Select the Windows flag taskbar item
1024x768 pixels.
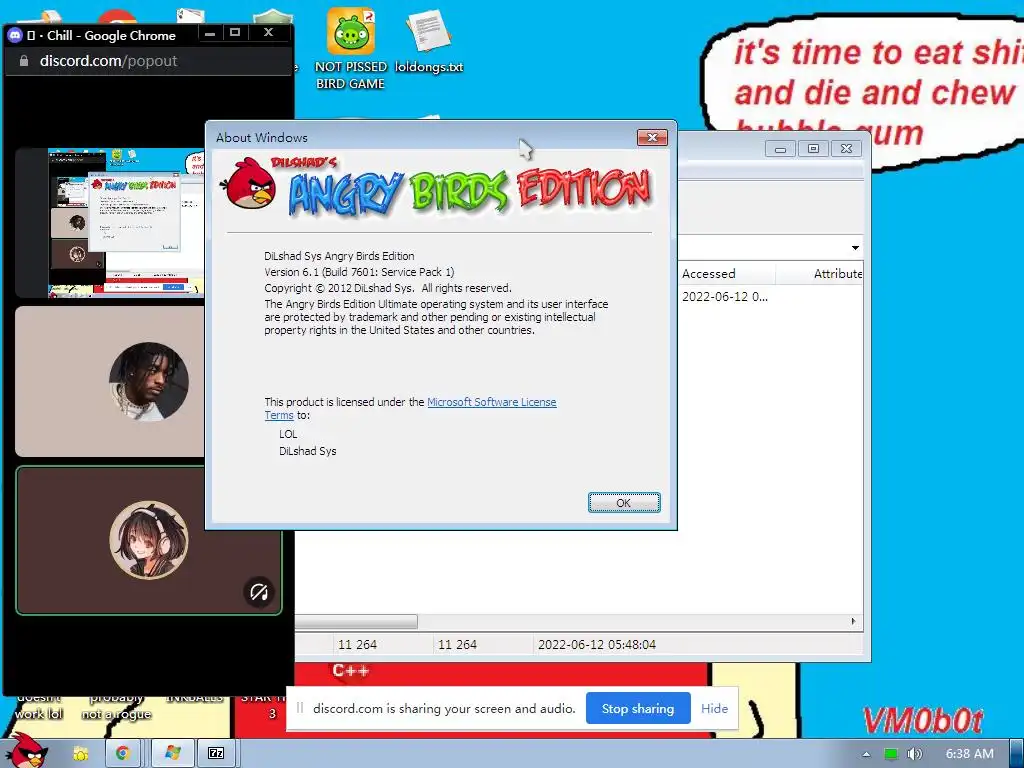[x=172, y=754]
